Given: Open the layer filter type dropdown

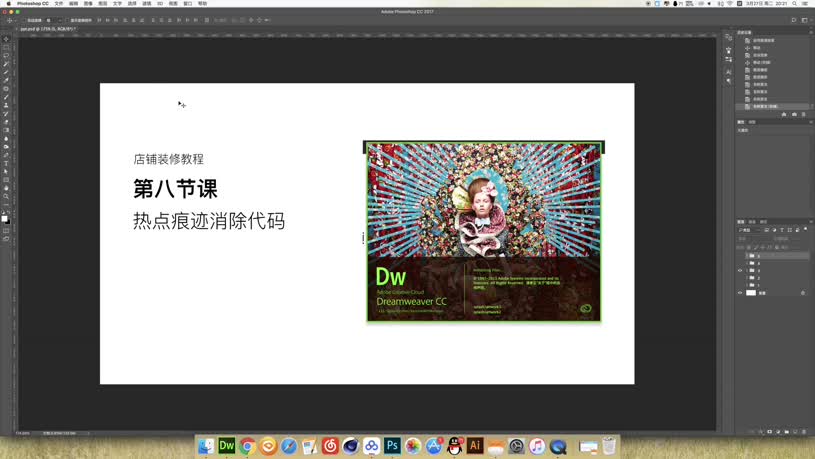Looking at the screenshot, I should [x=750, y=230].
